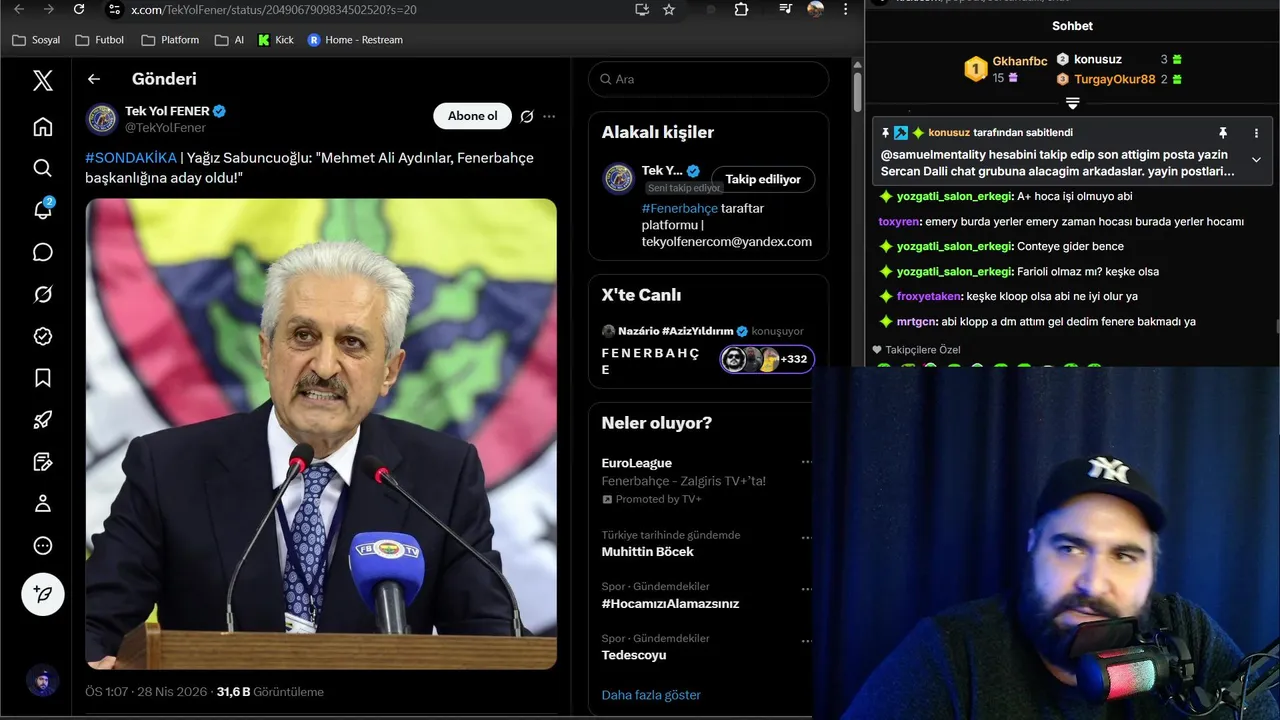Open the post's three-dot more menu
Viewport: 1280px width, 720px height.
click(x=549, y=116)
